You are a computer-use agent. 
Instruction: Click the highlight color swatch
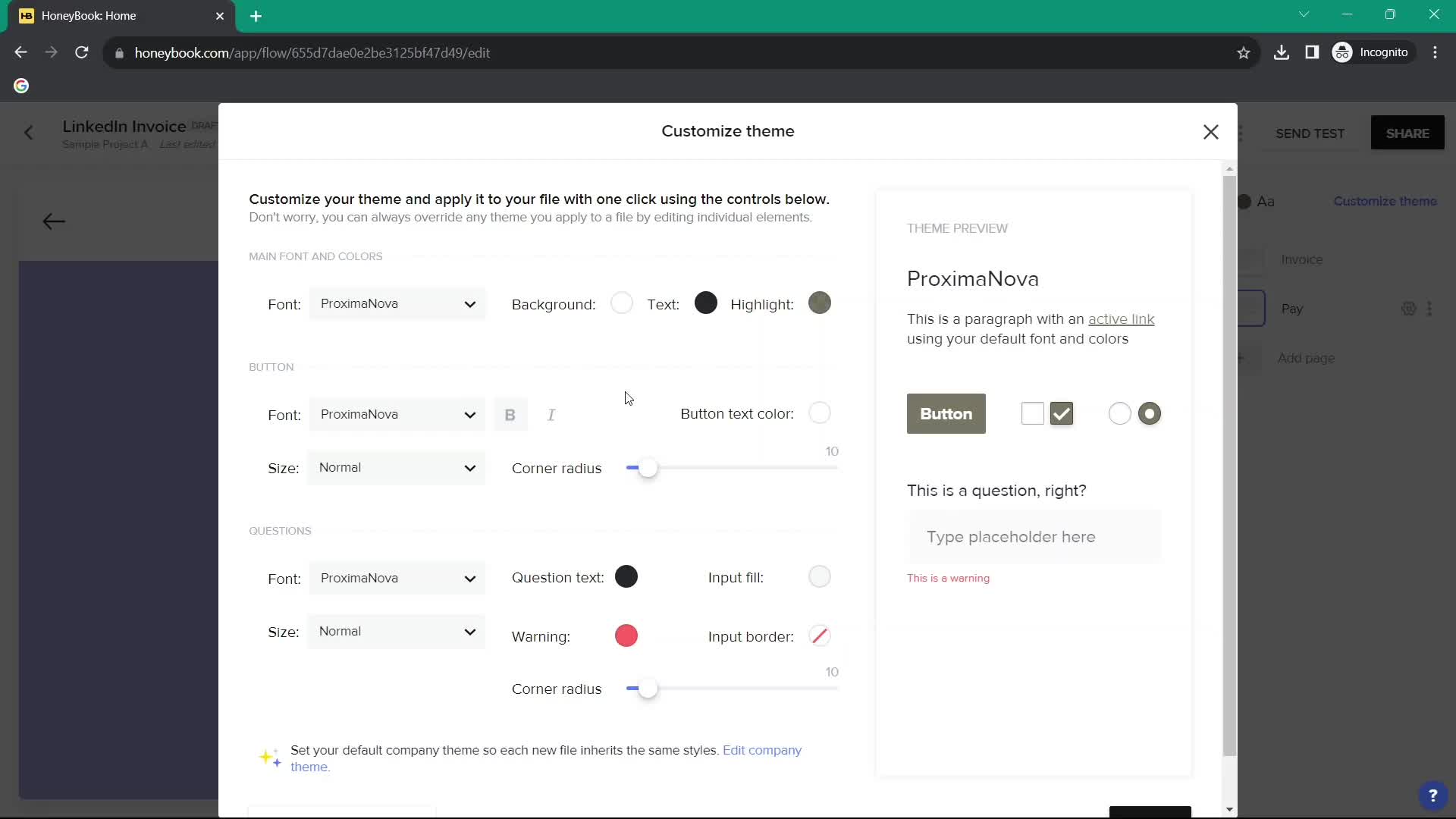[x=821, y=304]
